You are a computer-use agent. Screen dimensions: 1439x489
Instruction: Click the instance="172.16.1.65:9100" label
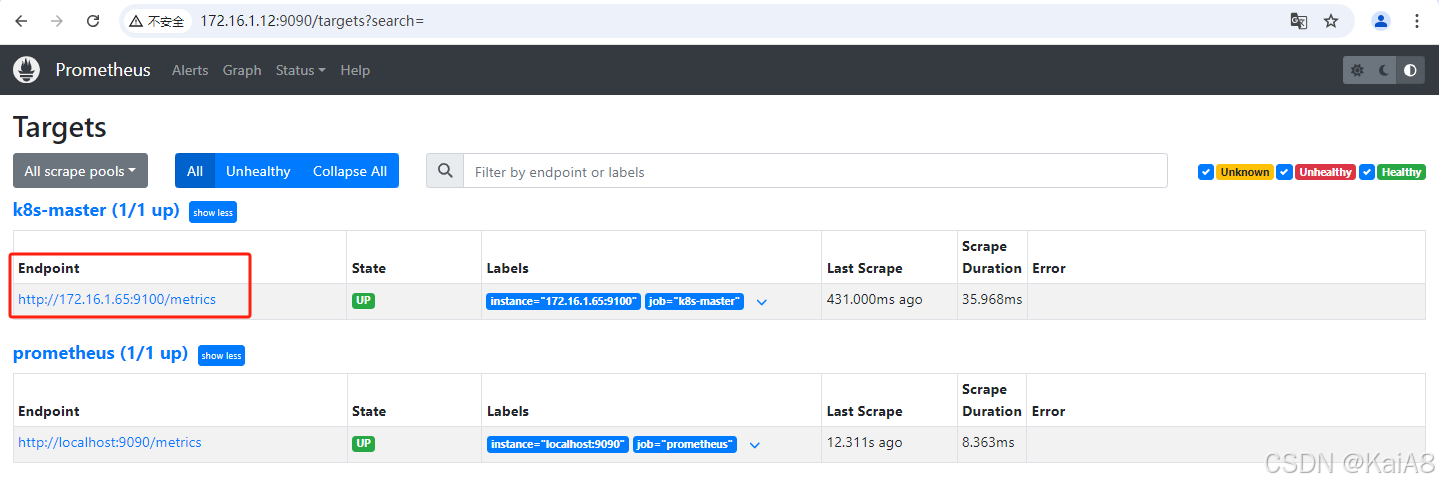(x=564, y=301)
